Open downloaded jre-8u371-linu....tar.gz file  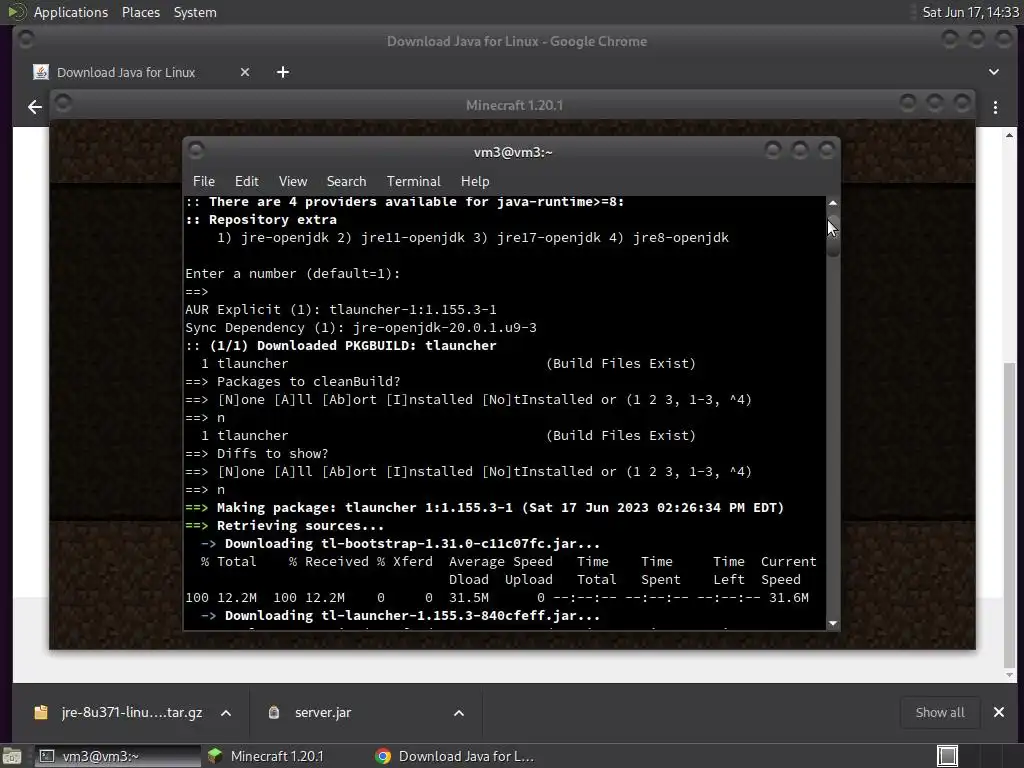(x=131, y=712)
